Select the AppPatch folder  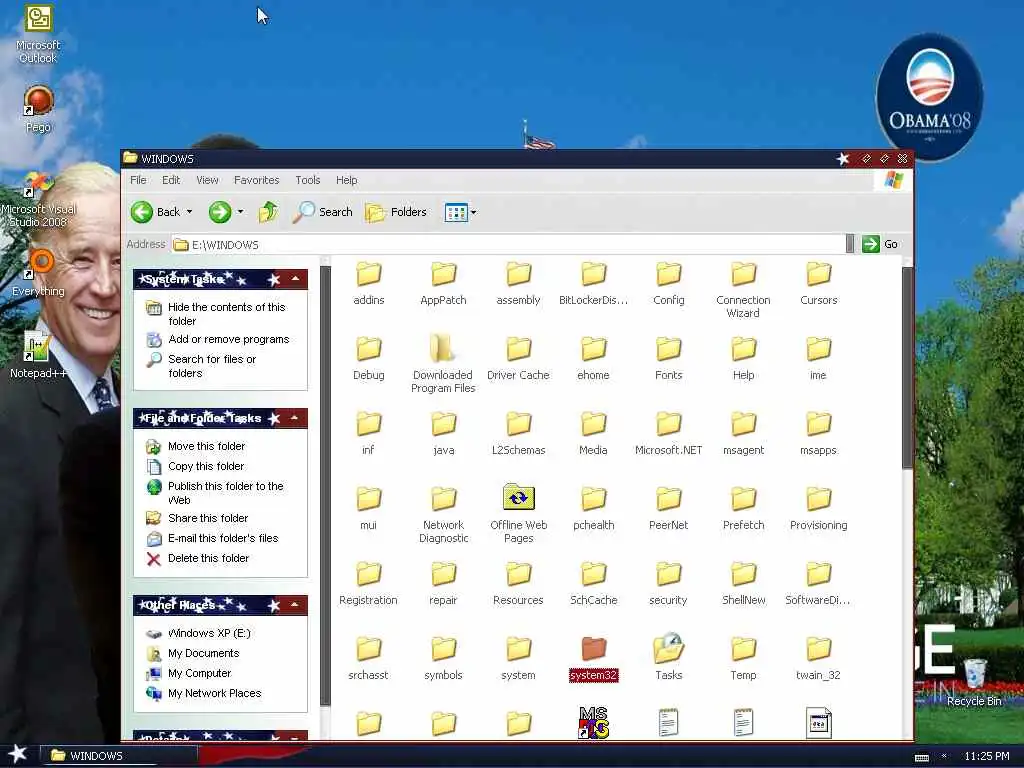[x=443, y=283]
